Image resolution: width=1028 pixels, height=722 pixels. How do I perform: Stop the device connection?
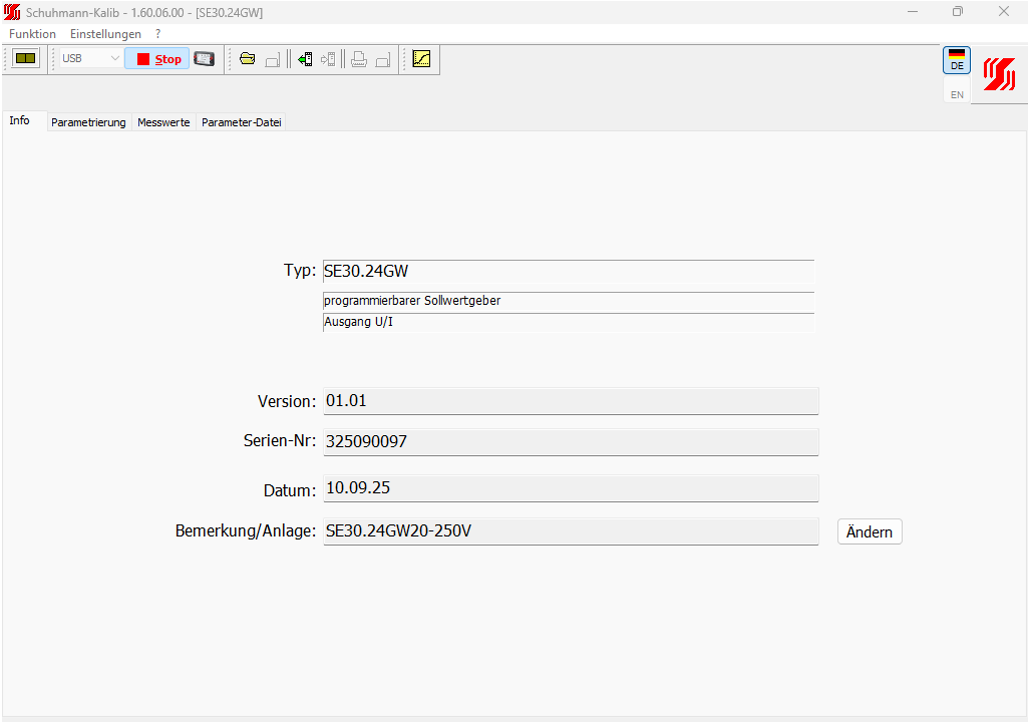(x=157, y=59)
